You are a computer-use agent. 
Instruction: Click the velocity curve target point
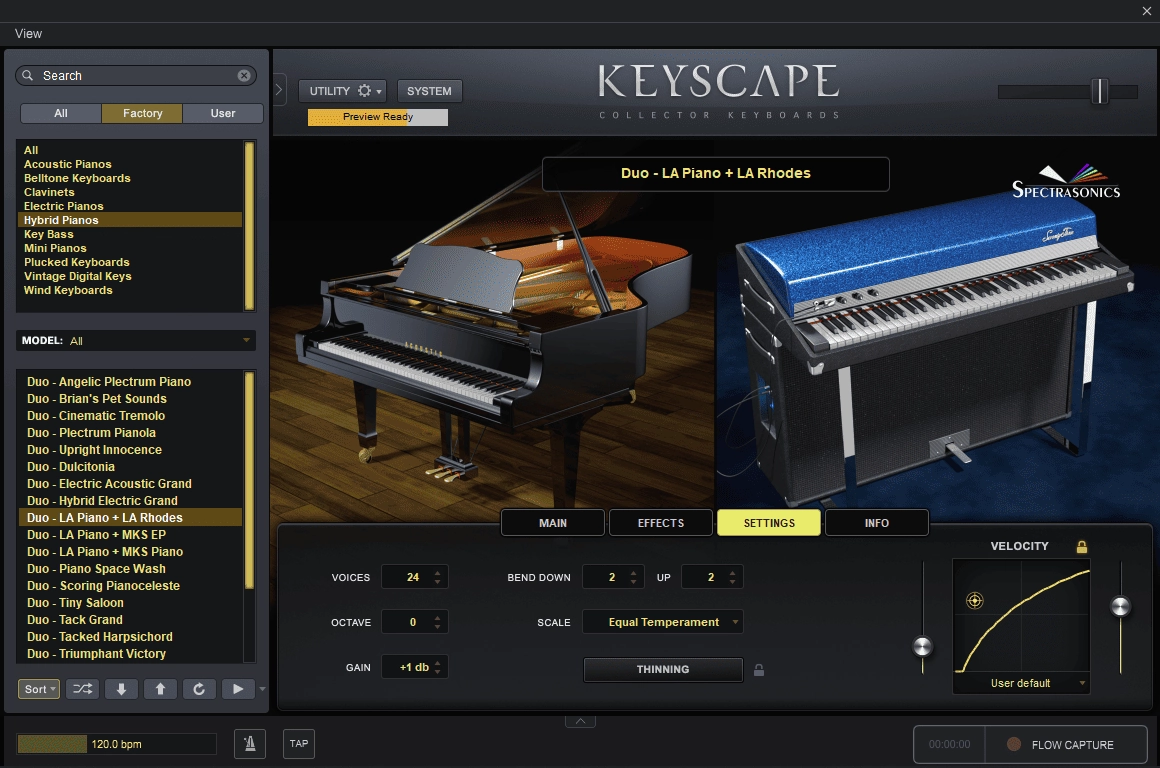[974, 601]
